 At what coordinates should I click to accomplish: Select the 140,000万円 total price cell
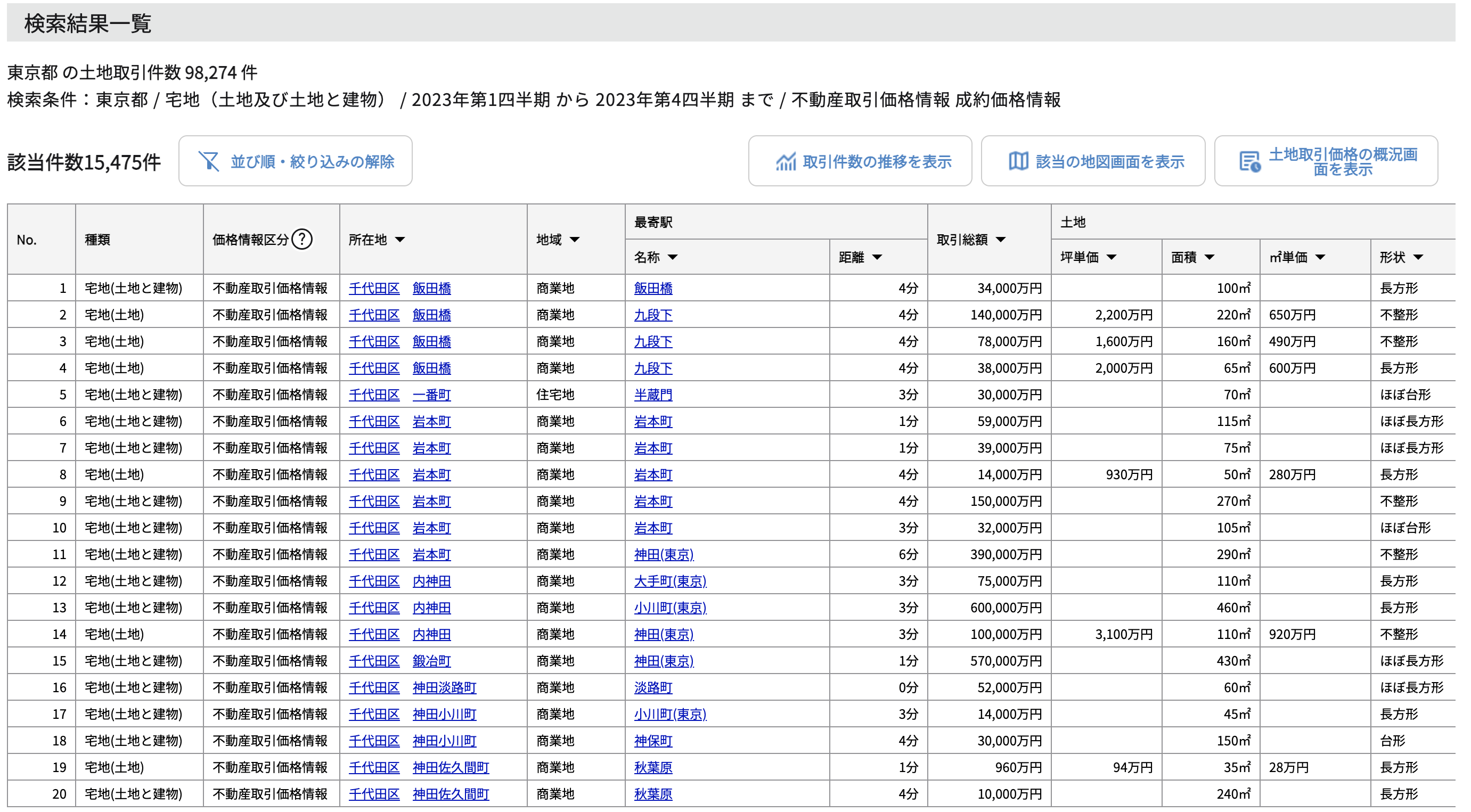[990, 315]
